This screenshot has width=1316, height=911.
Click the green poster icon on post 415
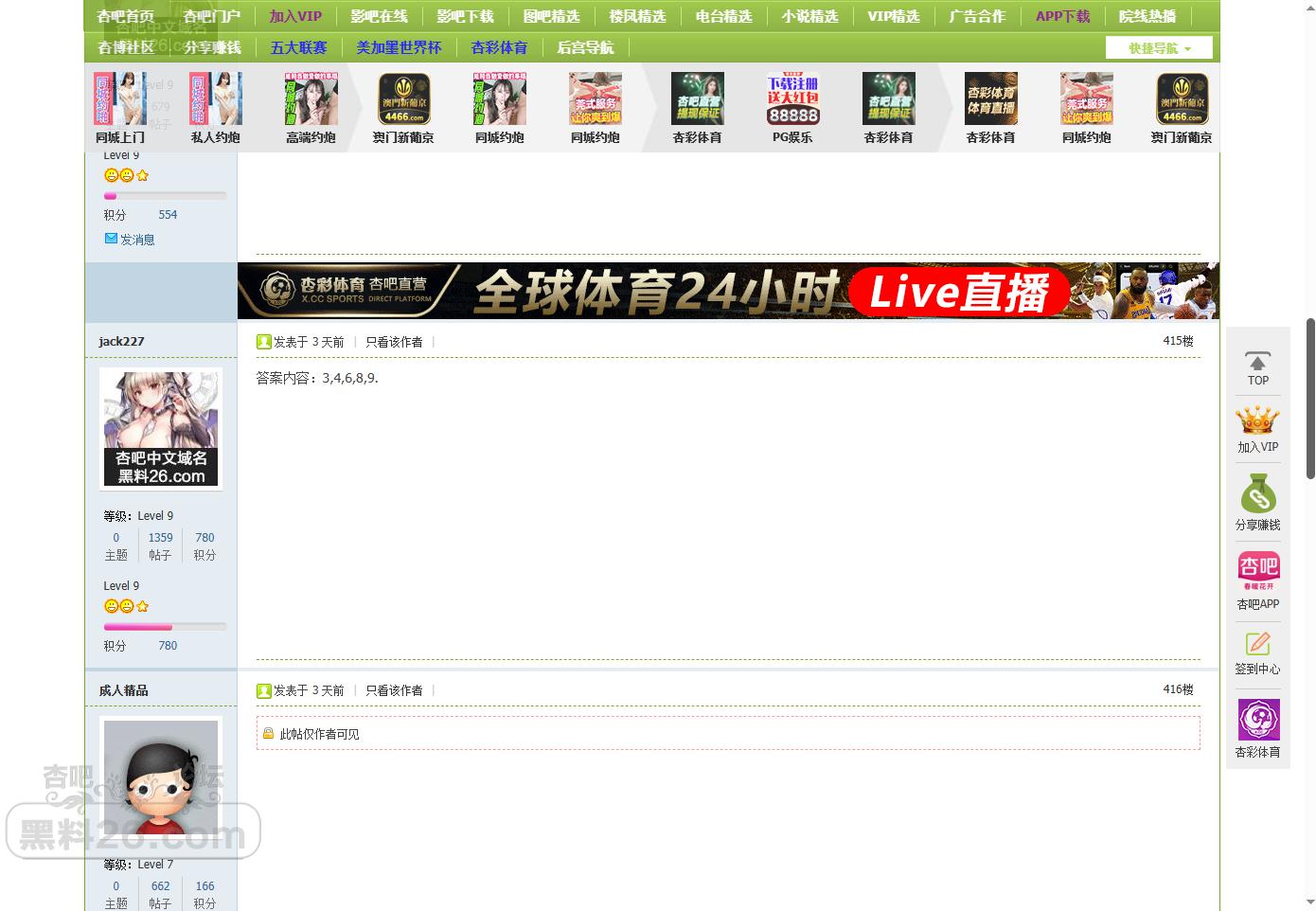tap(264, 342)
